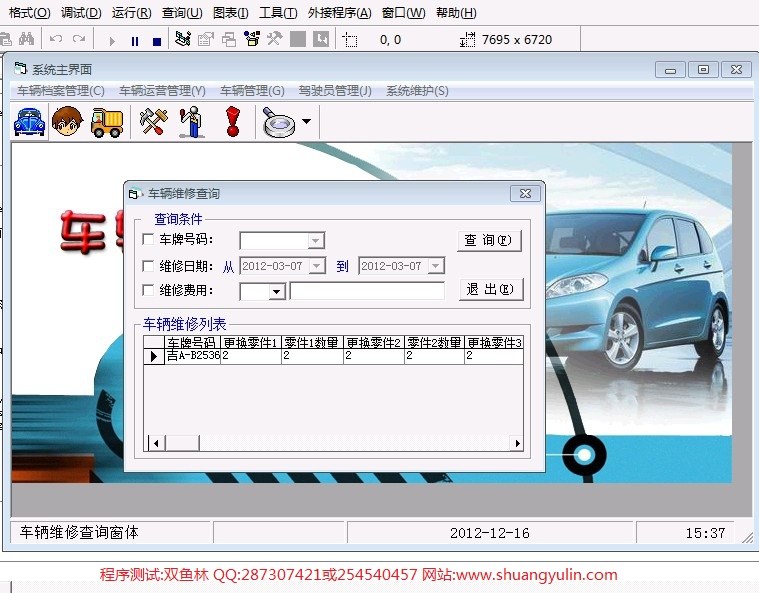Enable the 维修日期 condition checkbox
This screenshot has width=759, height=593.
(x=148, y=266)
